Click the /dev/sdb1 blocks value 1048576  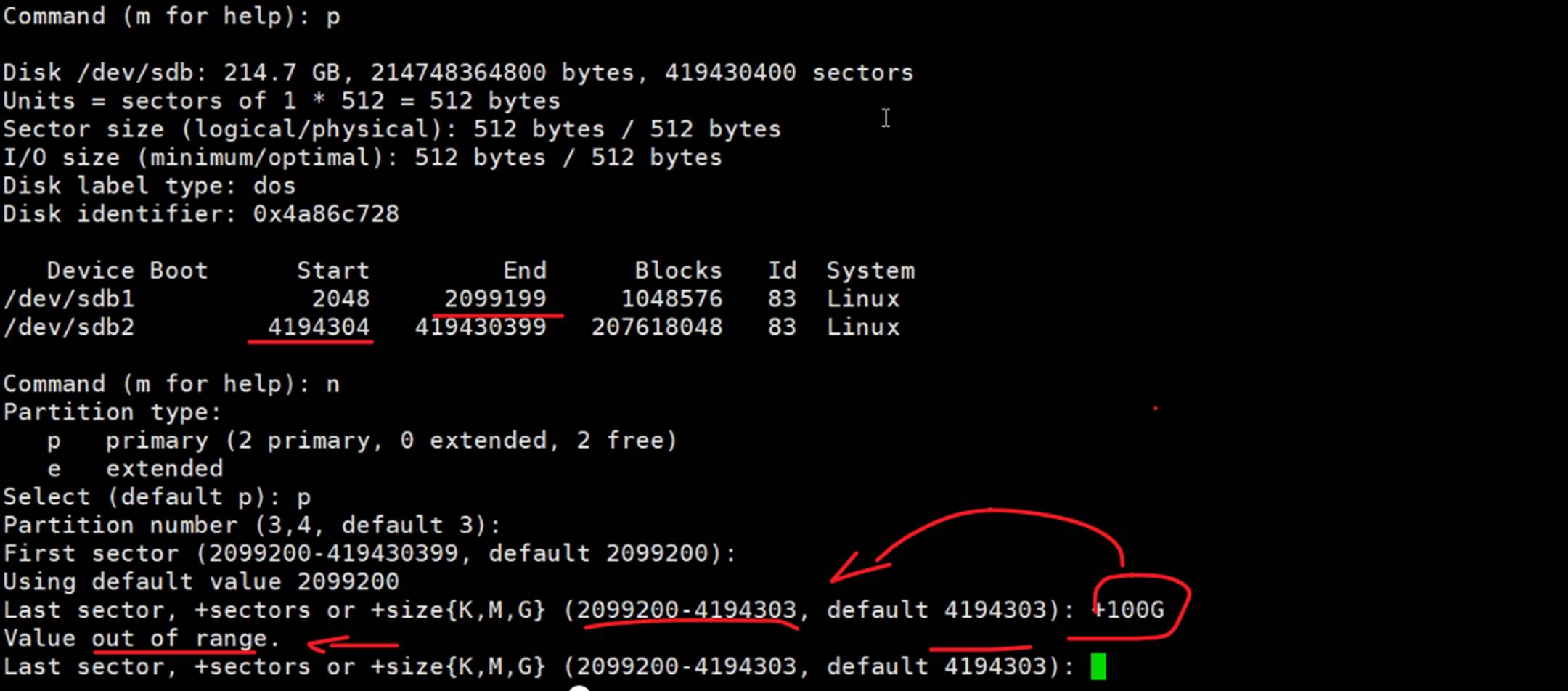(671, 299)
